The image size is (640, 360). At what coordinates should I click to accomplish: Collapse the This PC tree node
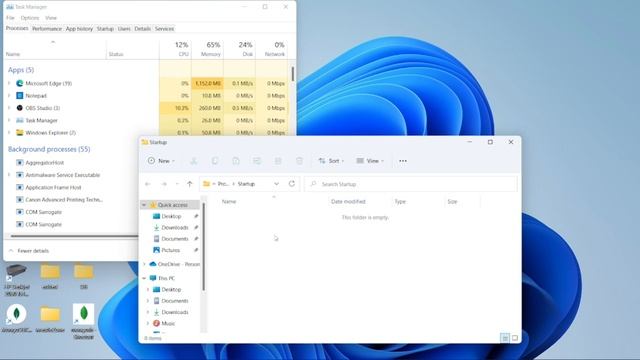144,278
